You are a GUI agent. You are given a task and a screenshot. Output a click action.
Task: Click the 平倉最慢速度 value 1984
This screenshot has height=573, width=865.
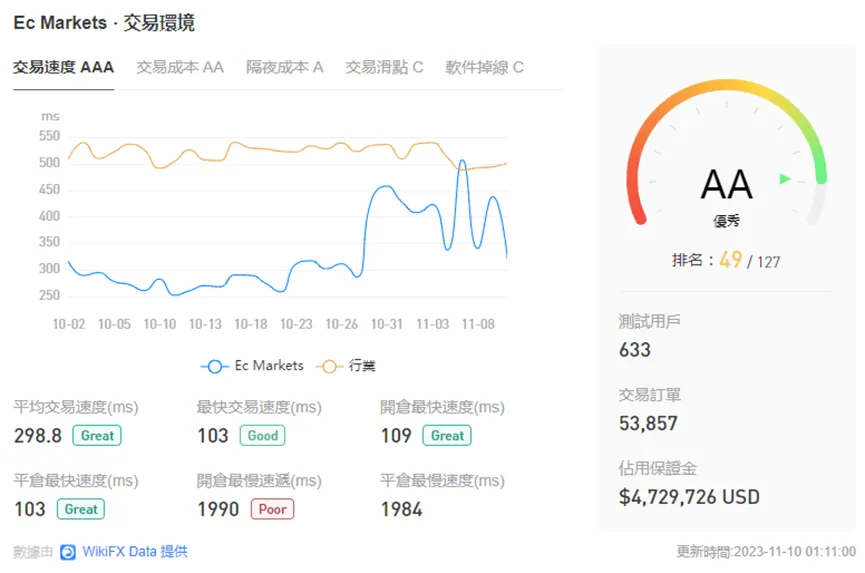(x=402, y=509)
